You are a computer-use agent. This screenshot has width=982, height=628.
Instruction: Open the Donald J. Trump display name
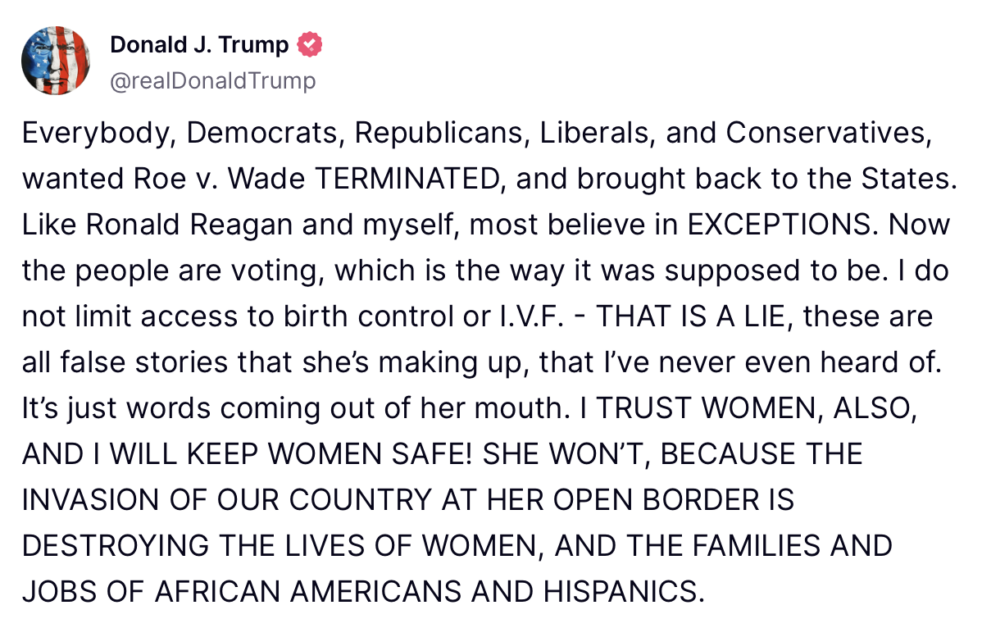(199, 44)
